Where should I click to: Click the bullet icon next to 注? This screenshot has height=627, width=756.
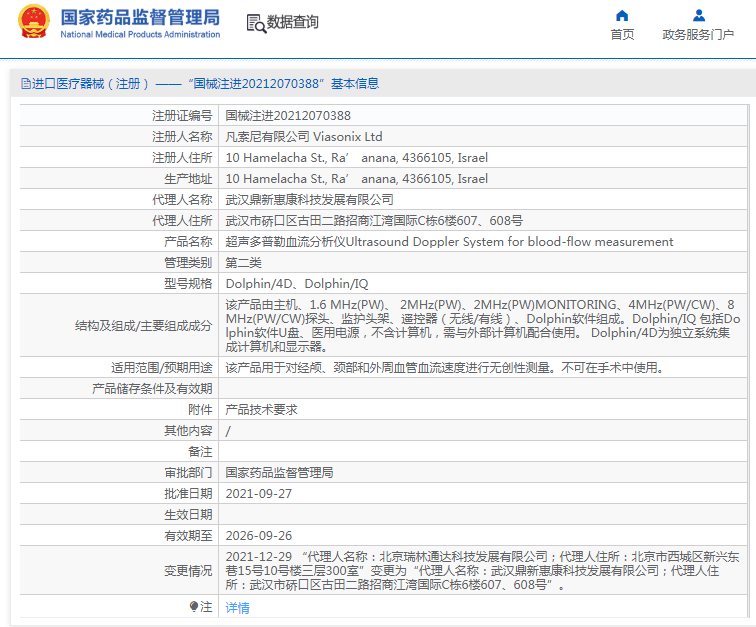tap(194, 606)
